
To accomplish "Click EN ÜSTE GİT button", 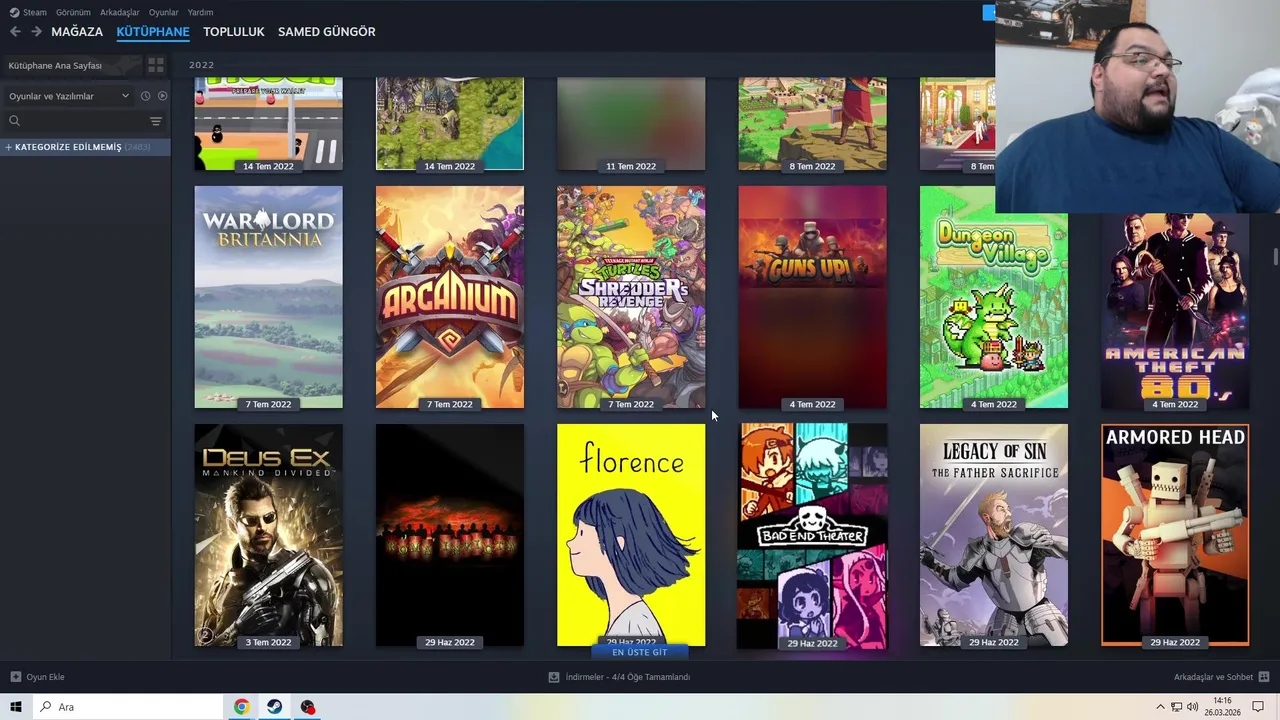I will coord(639,652).
